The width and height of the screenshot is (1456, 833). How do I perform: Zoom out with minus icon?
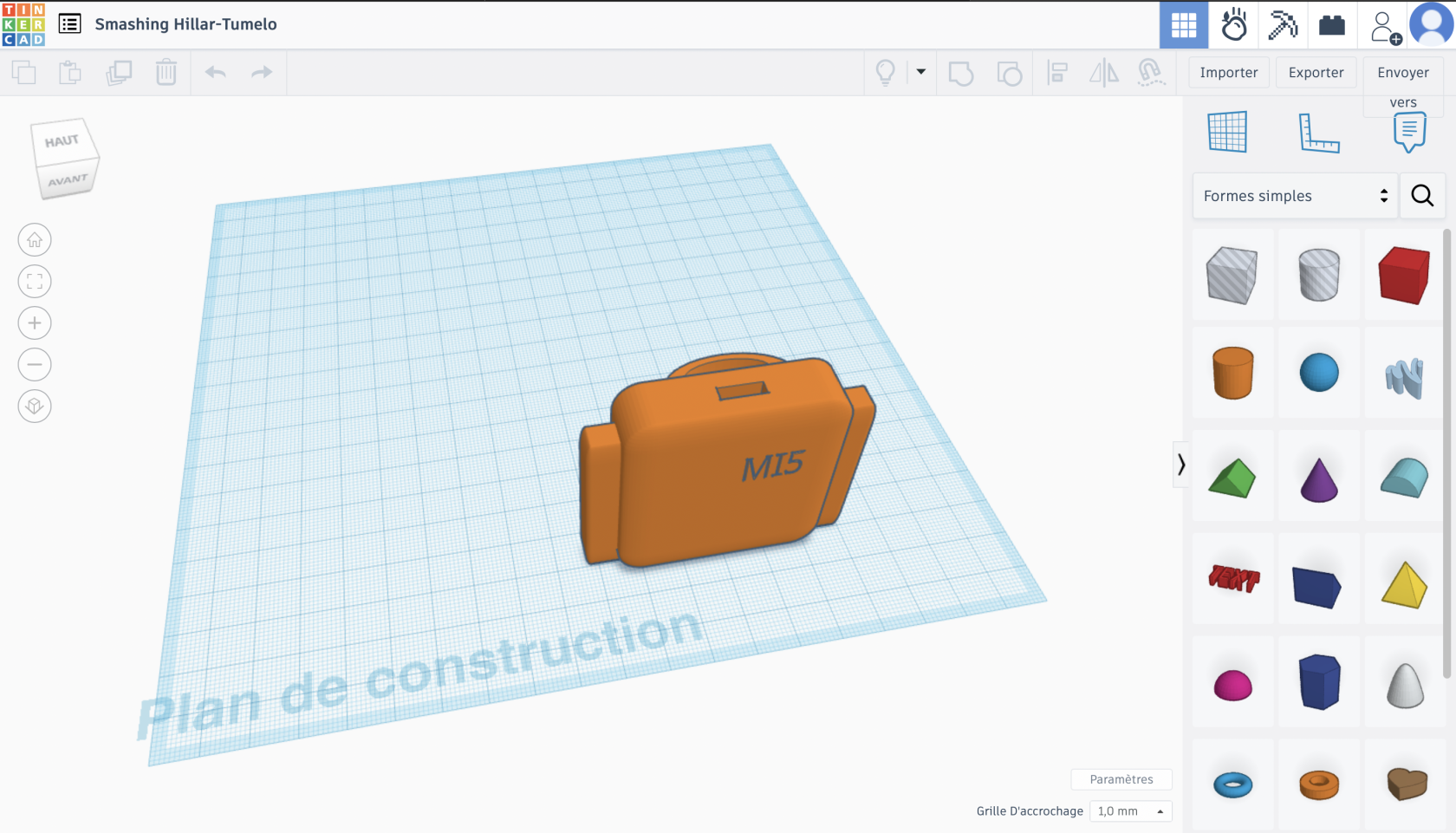35,365
